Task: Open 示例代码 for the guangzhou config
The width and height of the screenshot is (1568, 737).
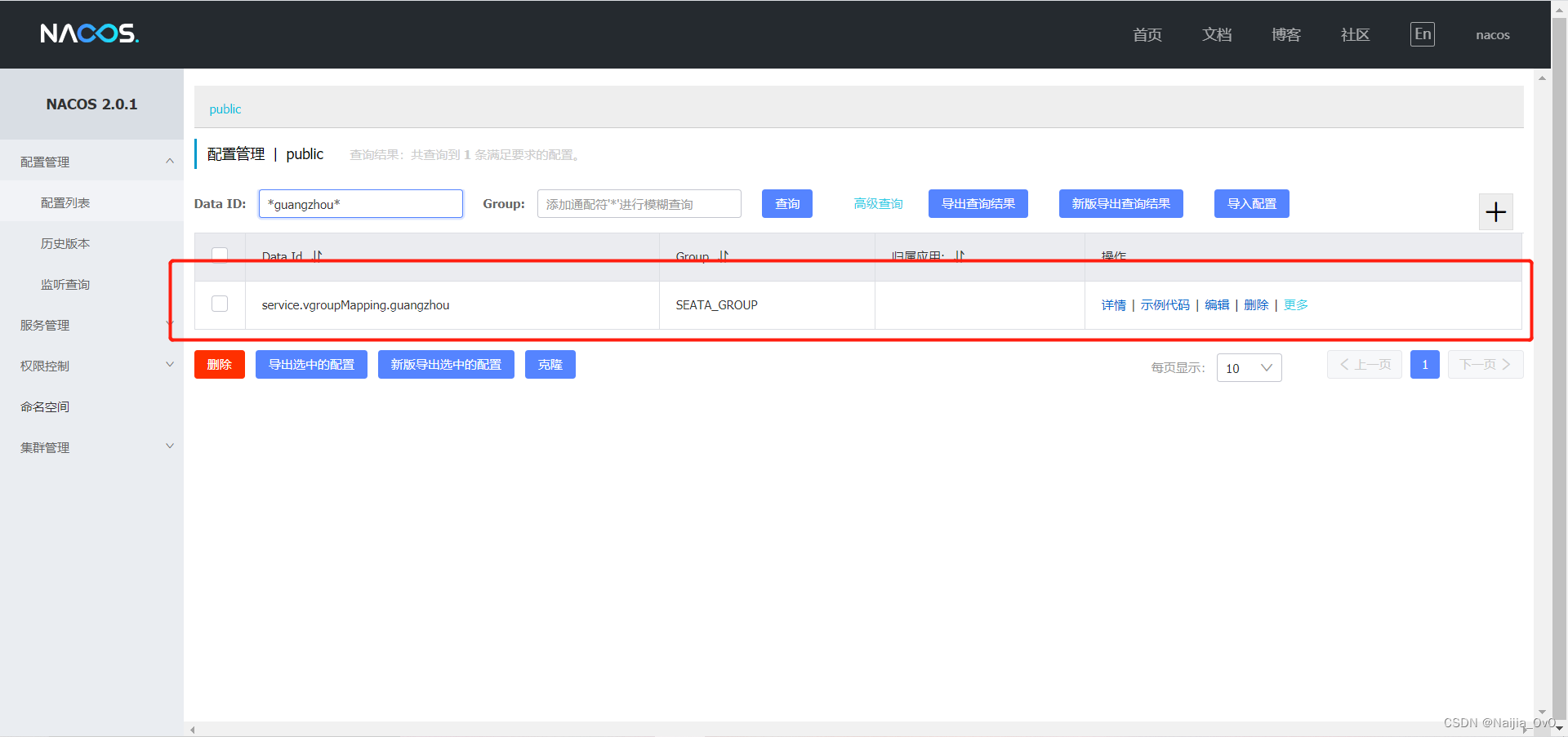Action: 1165,304
